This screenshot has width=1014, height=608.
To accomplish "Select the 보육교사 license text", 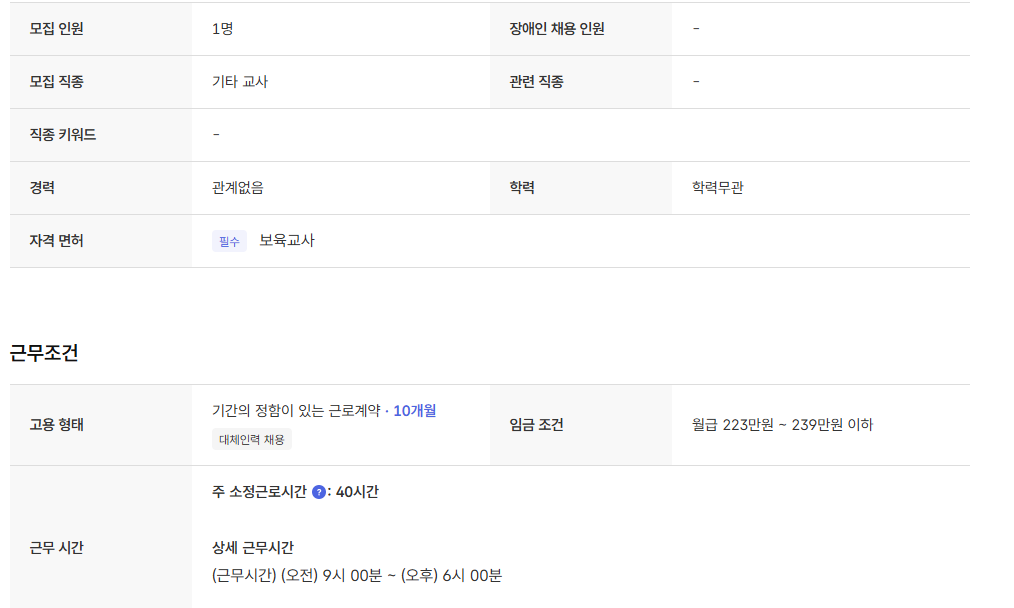I will (287, 240).
